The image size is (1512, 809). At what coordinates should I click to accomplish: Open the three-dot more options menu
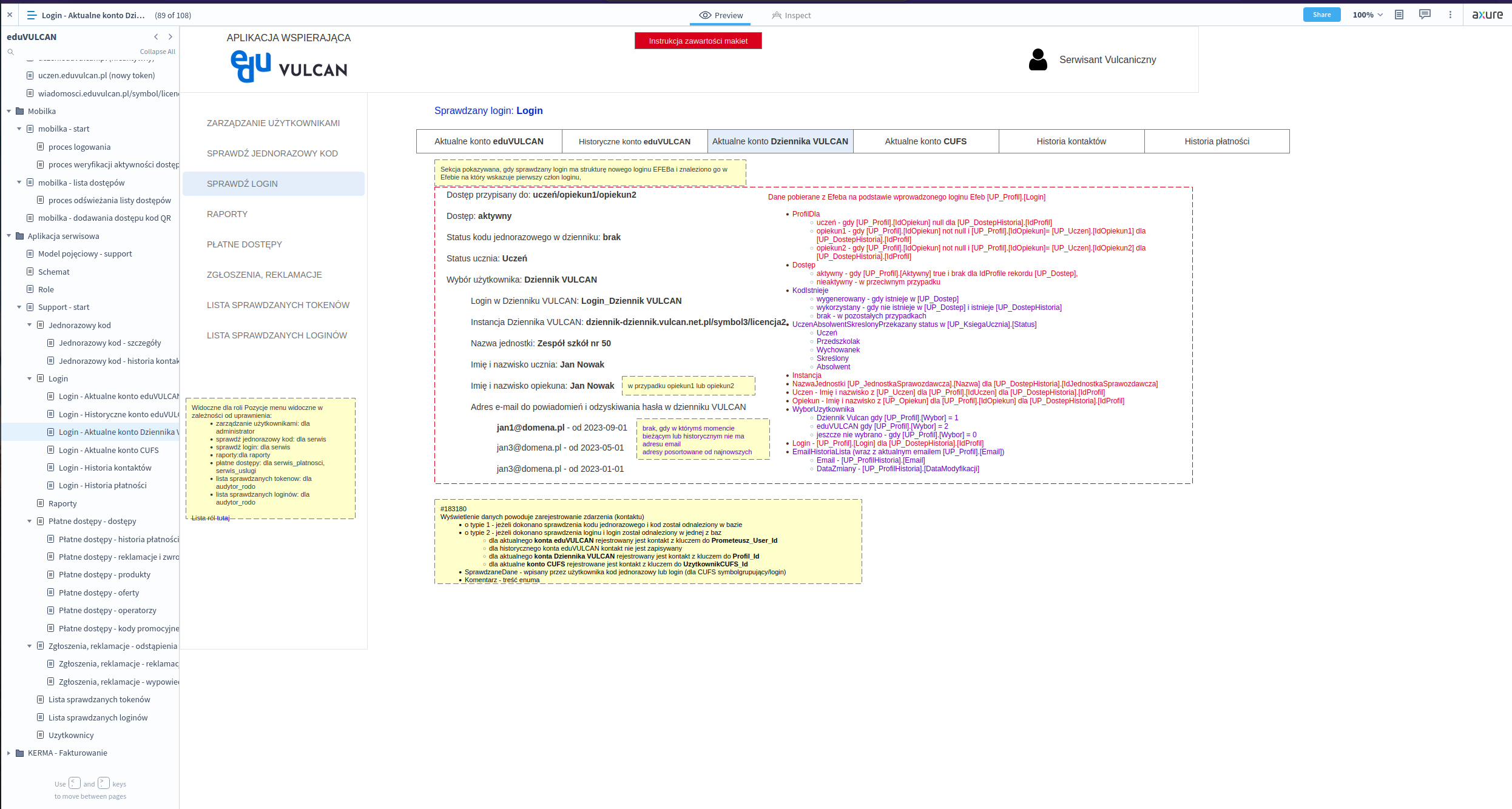pos(1450,15)
